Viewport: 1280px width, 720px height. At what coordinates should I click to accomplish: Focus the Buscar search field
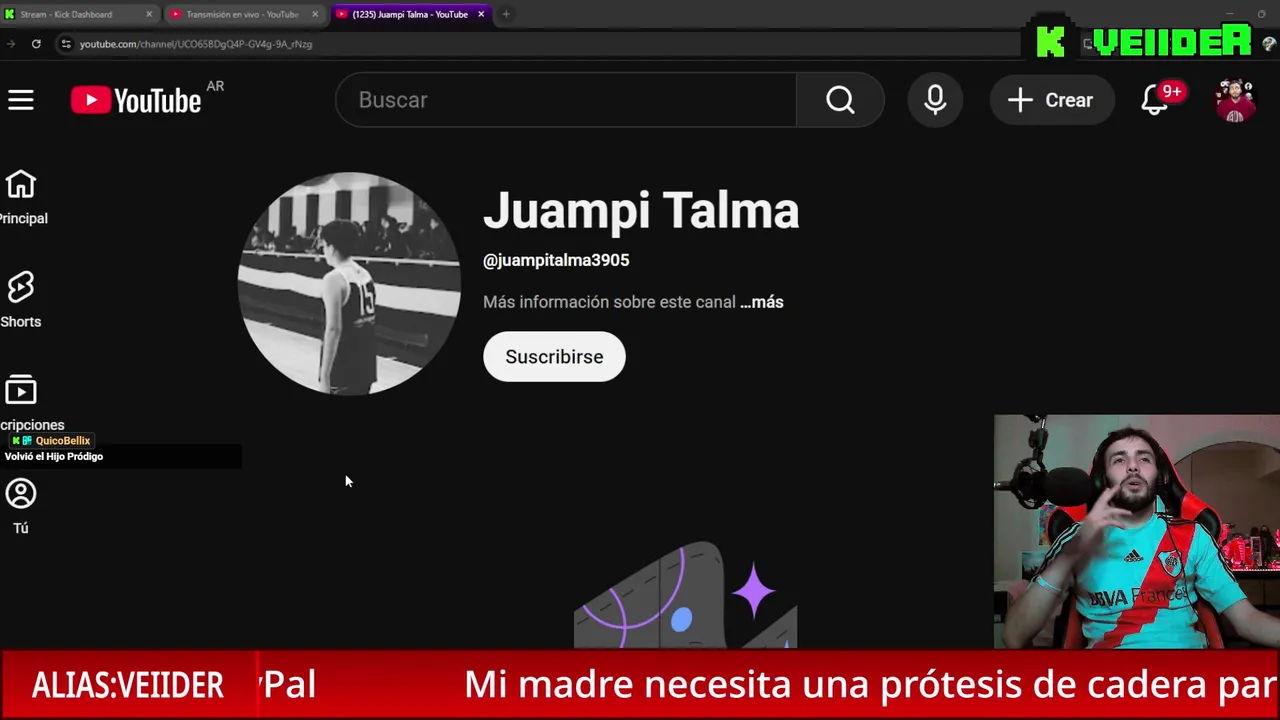coord(566,100)
